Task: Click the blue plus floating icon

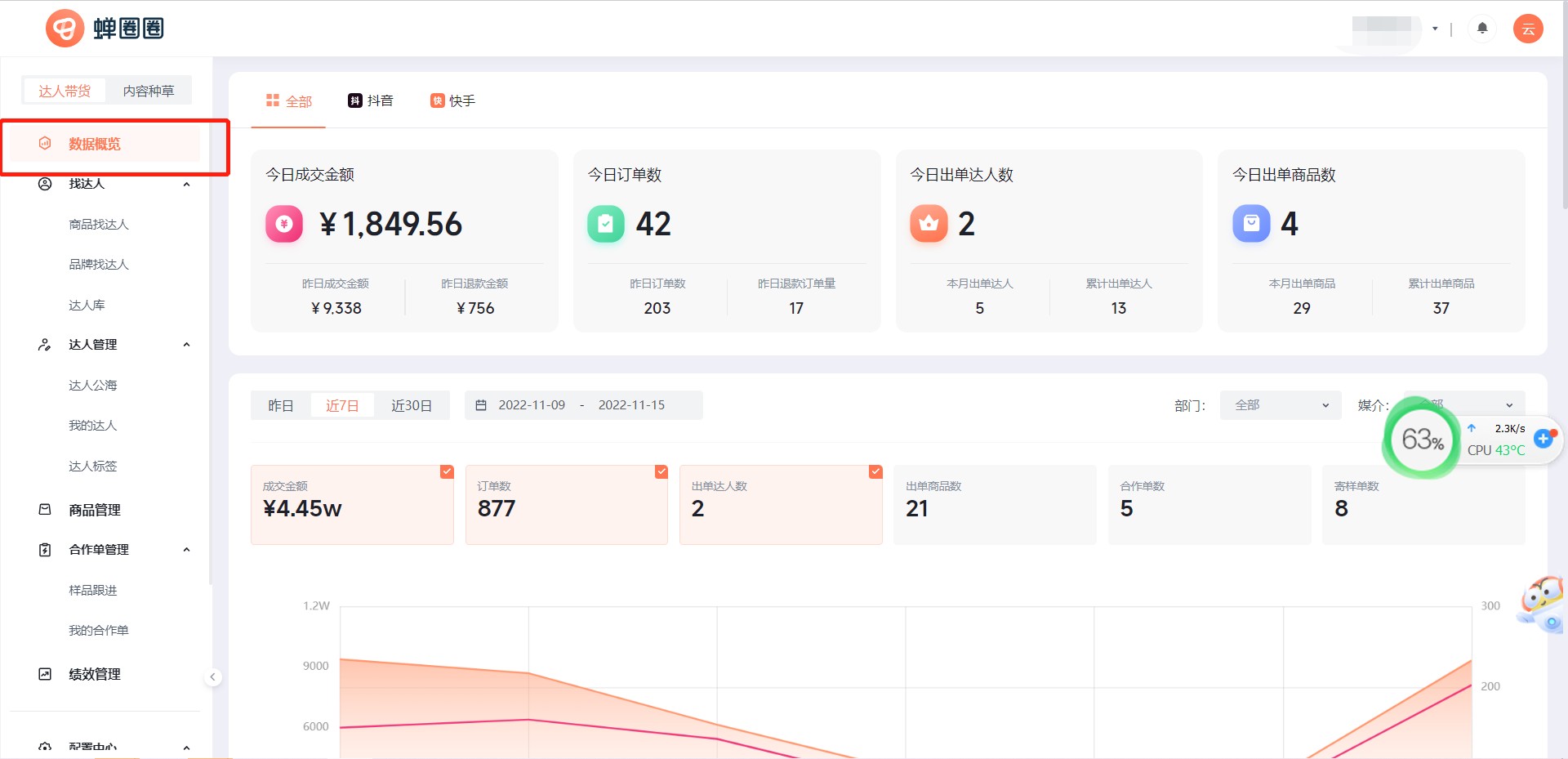Action: point(1543,439)
